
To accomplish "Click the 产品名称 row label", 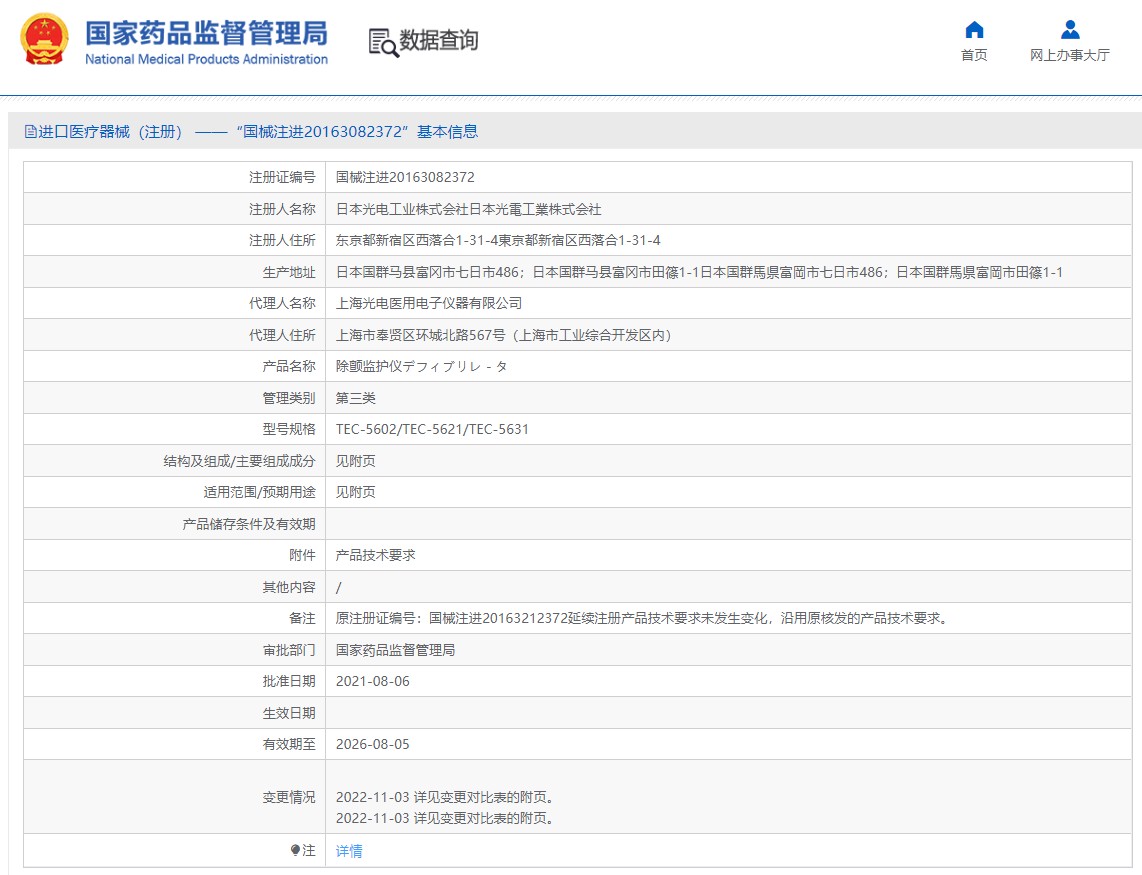I will coord(289,366).
